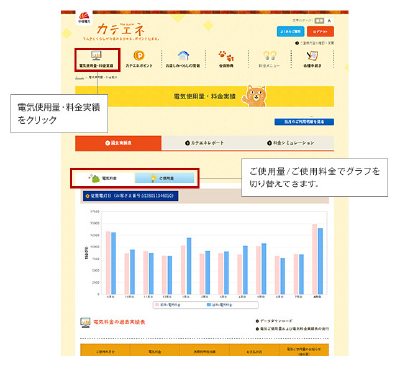Open the usage and bill statement issue link

(x=292, y=329)
